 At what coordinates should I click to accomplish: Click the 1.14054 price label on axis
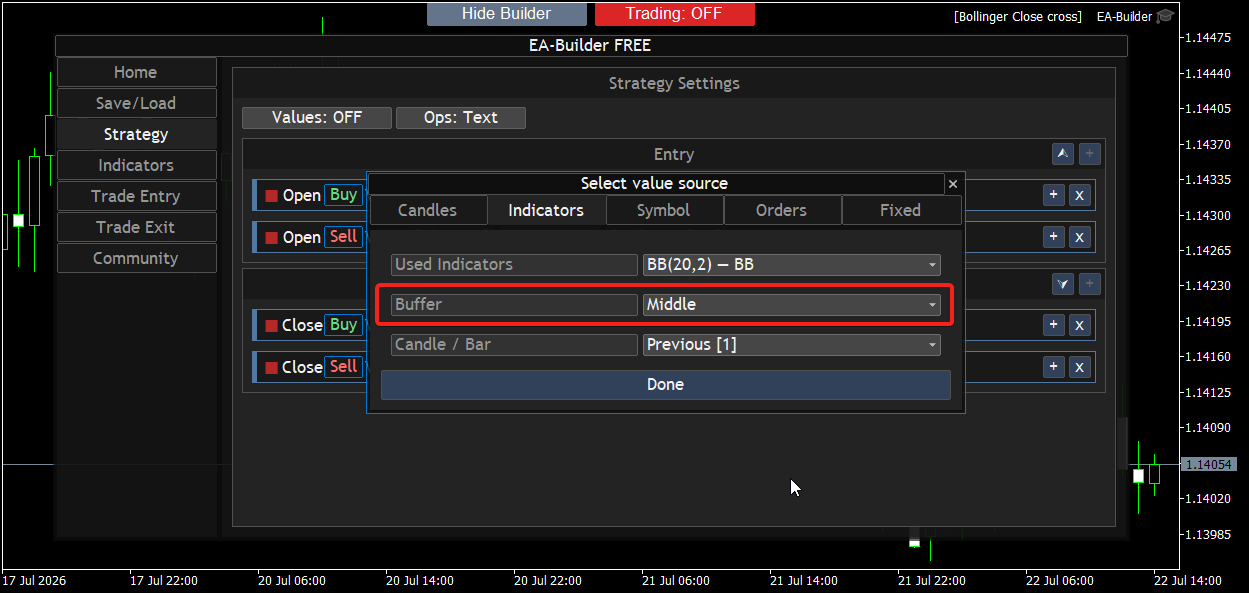(1208, 464)
